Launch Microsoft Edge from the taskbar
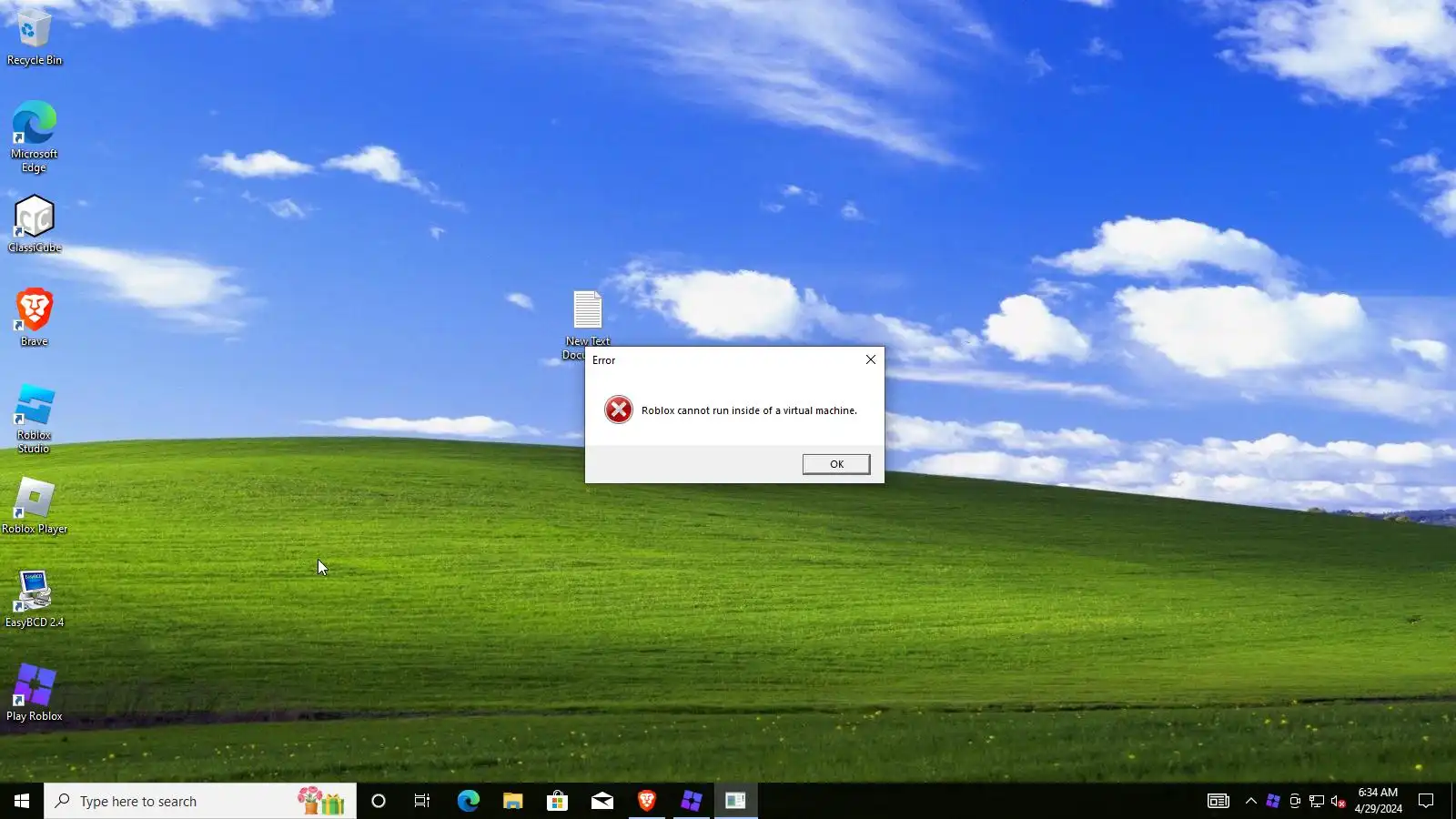This screenshot has width=1456, height=819. point(468,801)
